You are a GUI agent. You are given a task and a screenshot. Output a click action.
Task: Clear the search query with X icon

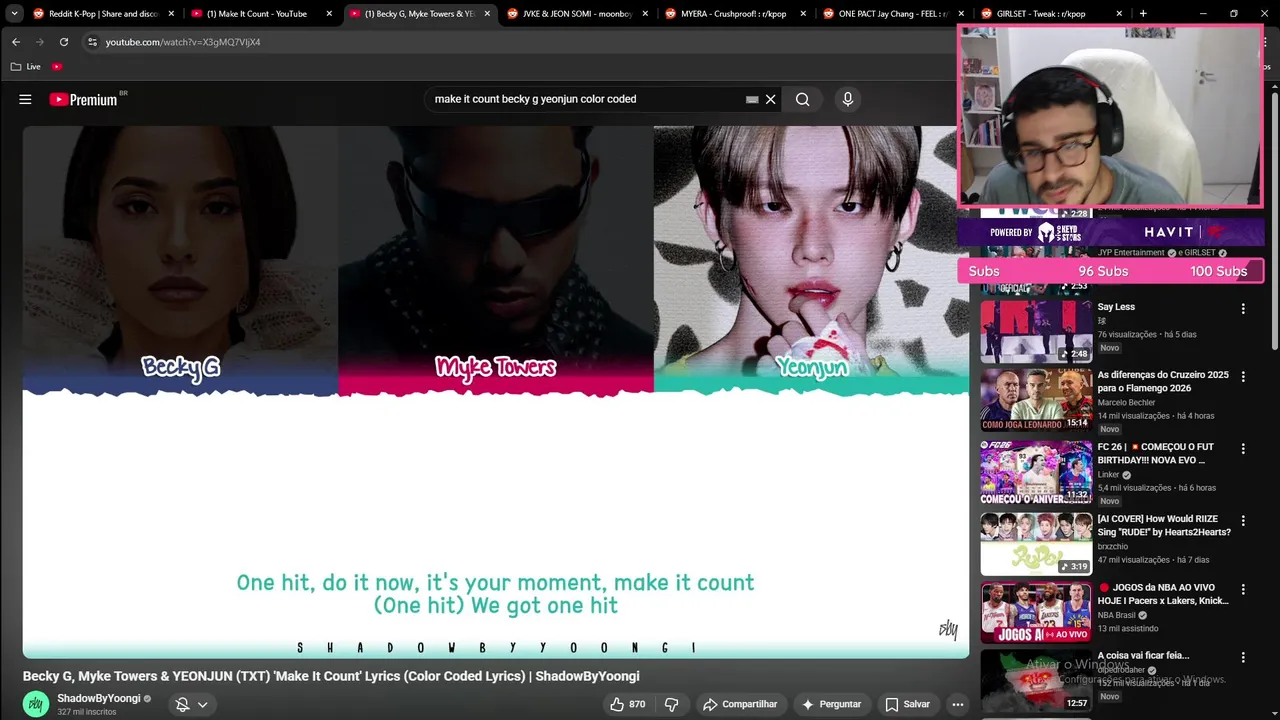[x=770, y=99]
